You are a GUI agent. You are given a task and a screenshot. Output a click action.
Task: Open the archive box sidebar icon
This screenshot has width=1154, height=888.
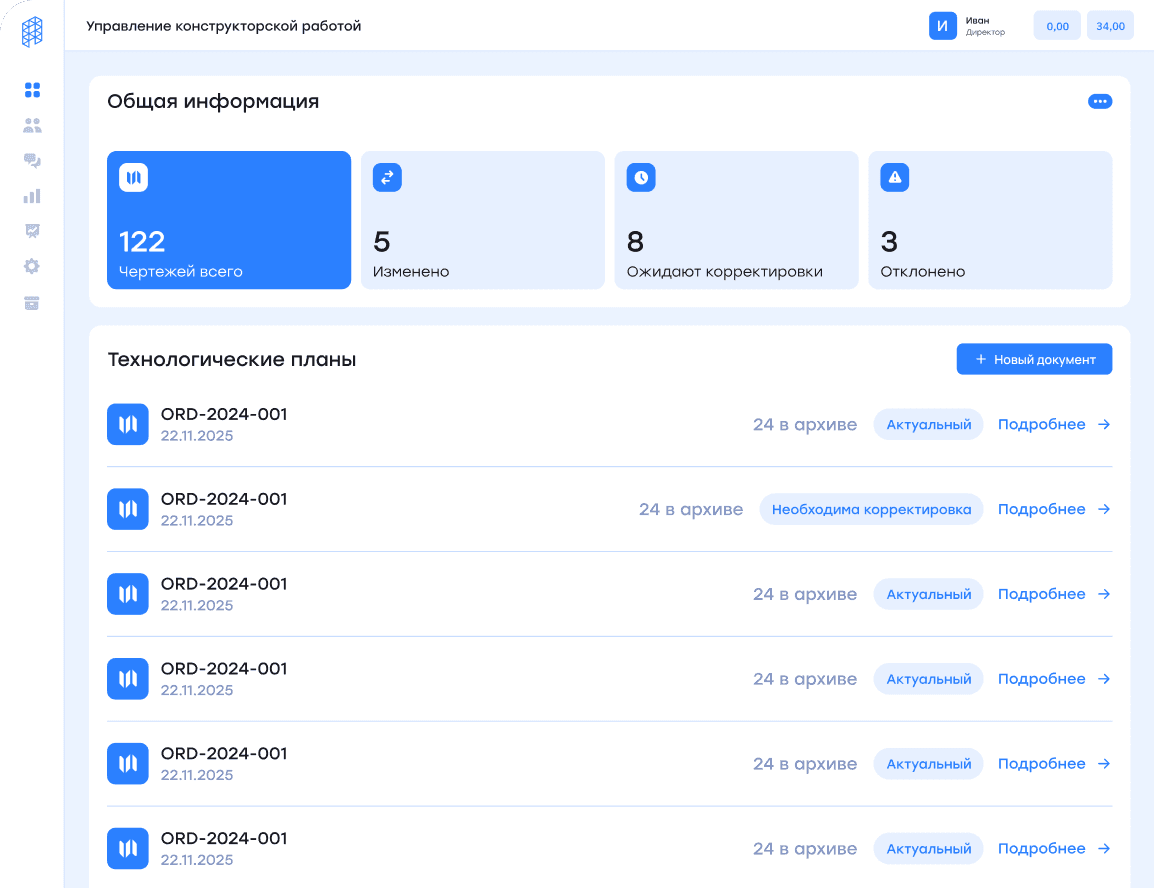pyautogui.click(x=32, y=303)
